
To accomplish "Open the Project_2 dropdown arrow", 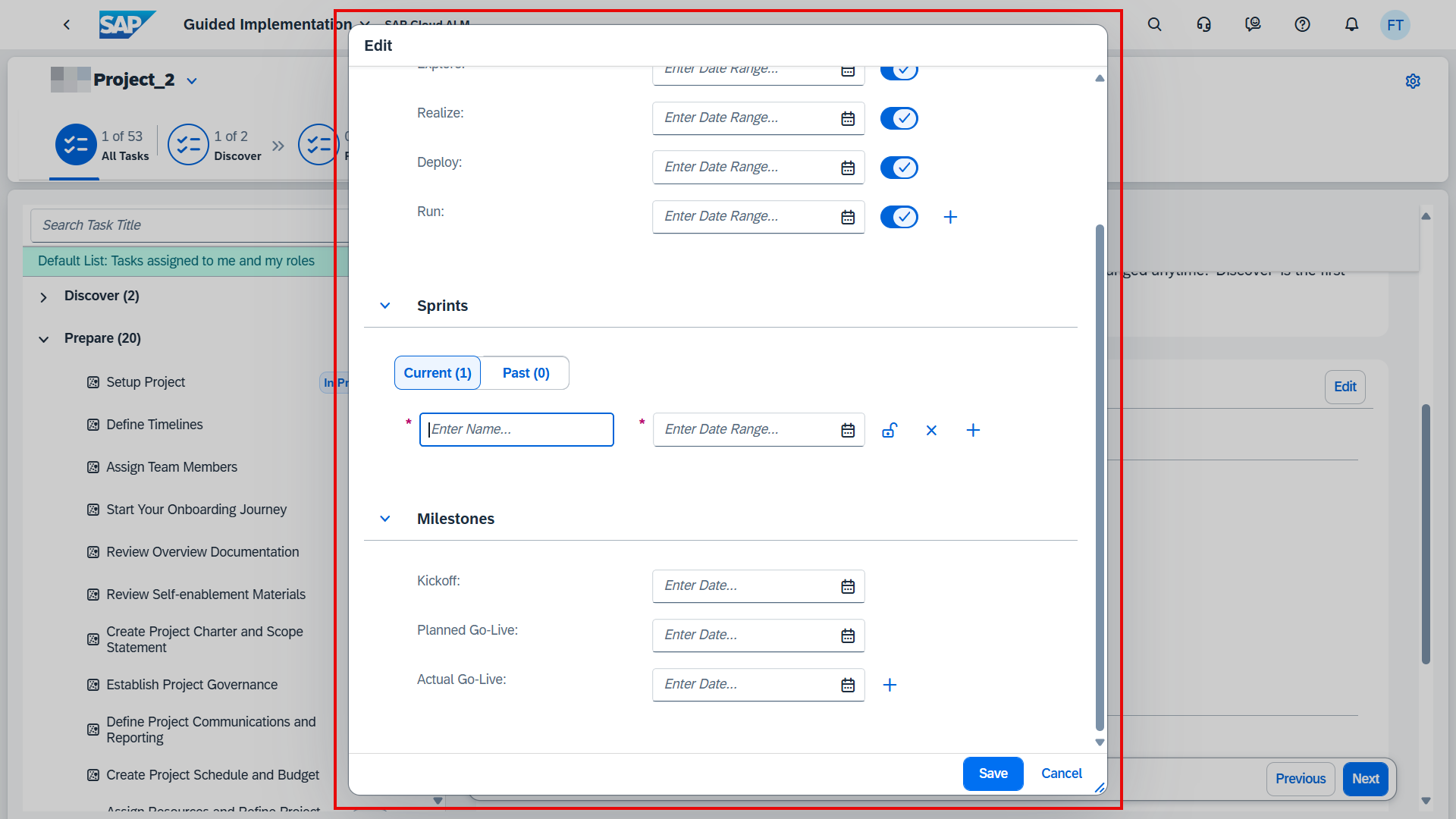I will pos(192,81).
